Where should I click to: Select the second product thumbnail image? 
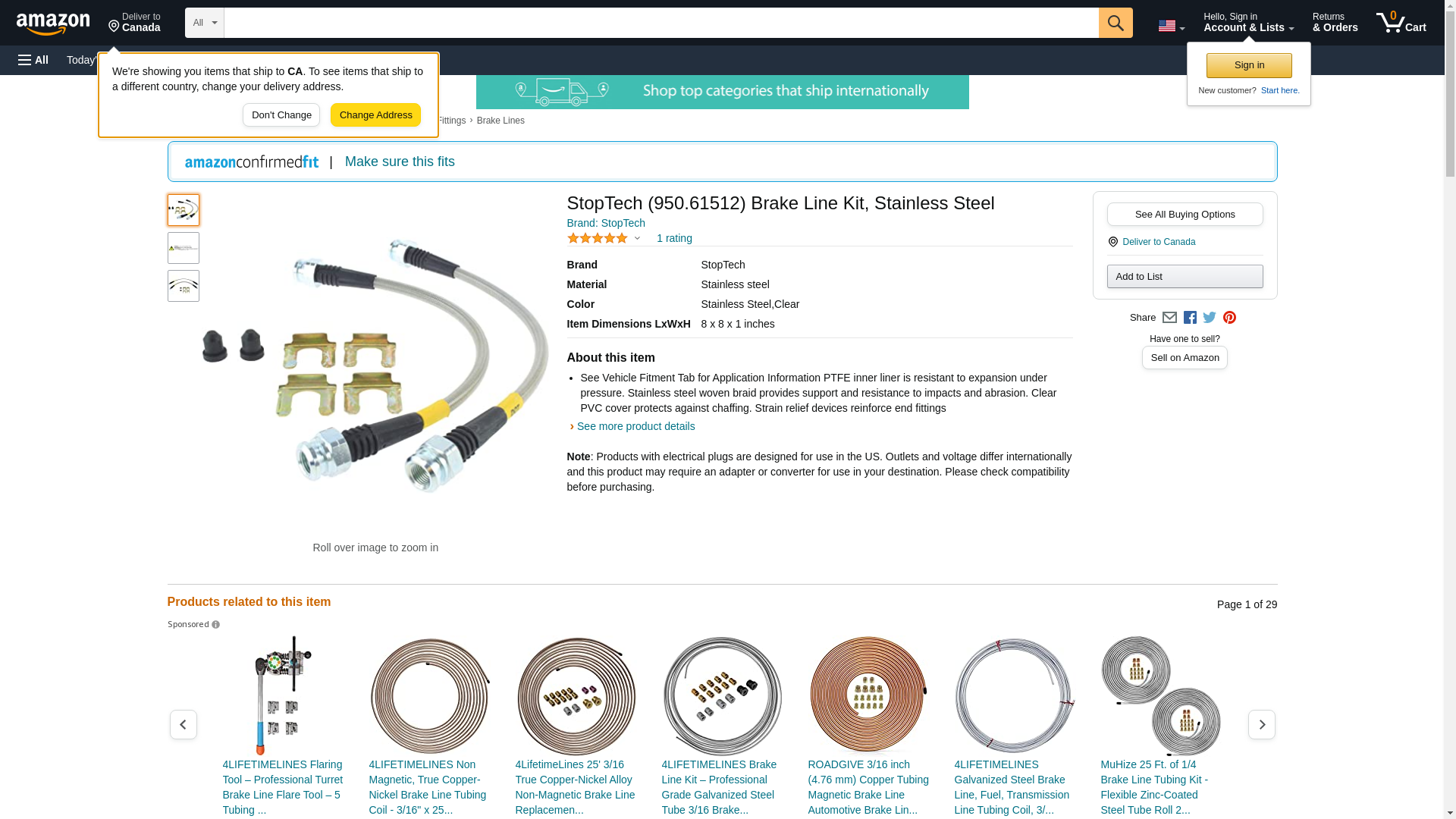click(183, 248)
